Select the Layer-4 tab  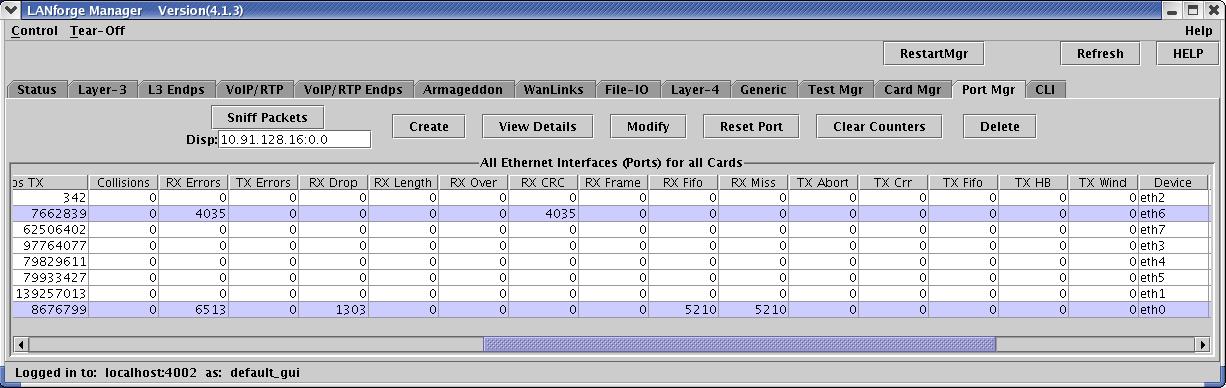pyautogui.click(x=695, y=89)
